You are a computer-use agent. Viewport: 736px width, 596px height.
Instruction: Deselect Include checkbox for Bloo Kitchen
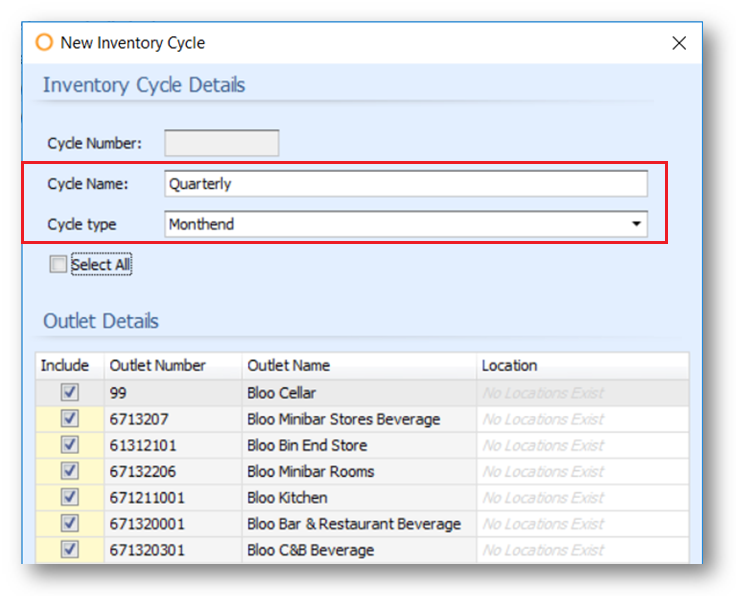[70, 497]
